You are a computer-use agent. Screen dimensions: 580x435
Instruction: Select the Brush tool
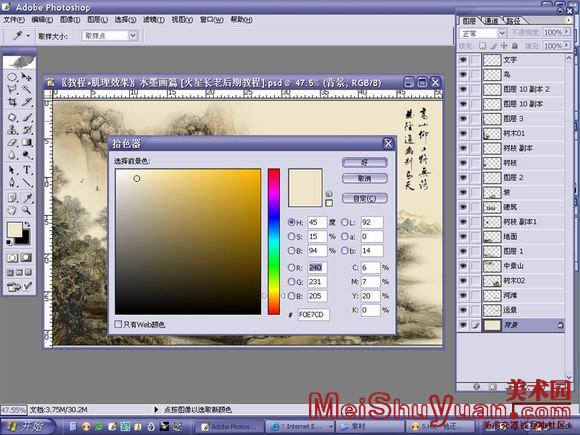pos(26,118)
